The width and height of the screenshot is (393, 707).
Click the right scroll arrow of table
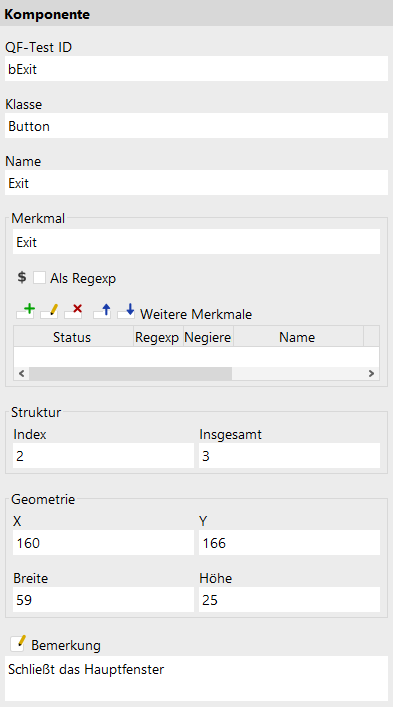371,373
